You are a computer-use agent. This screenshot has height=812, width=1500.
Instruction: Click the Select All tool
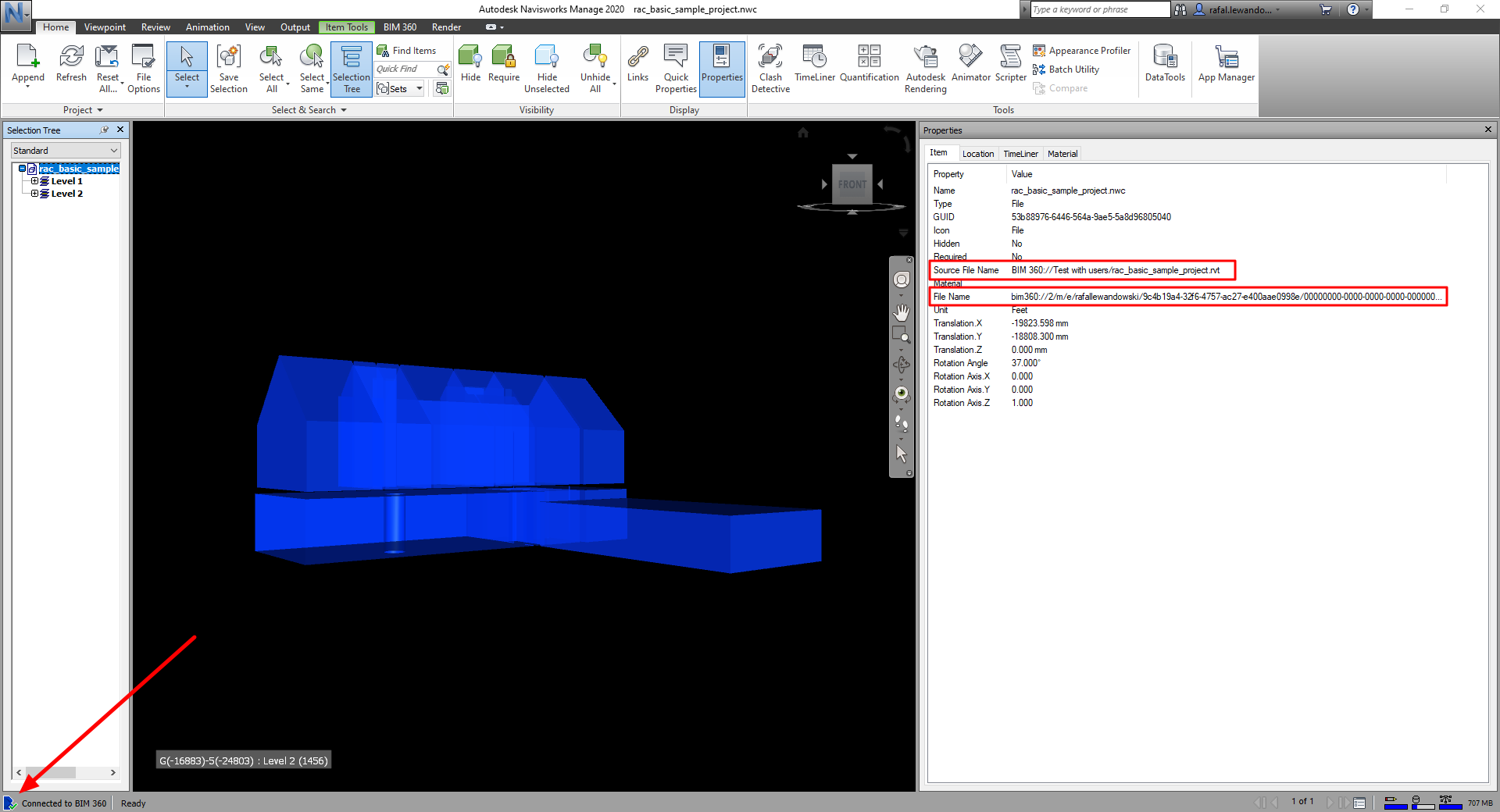[x=272, y=69]
